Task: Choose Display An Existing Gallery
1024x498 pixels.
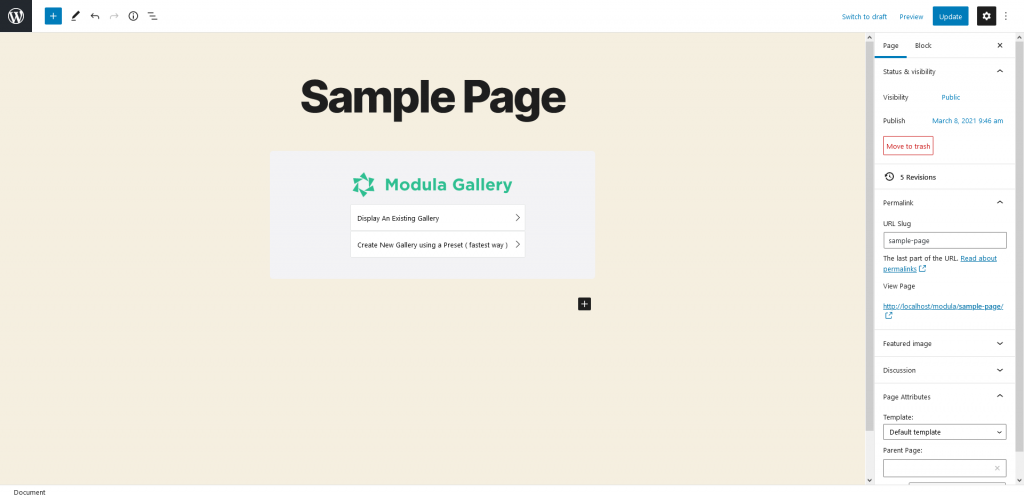Action: point(437,217)
